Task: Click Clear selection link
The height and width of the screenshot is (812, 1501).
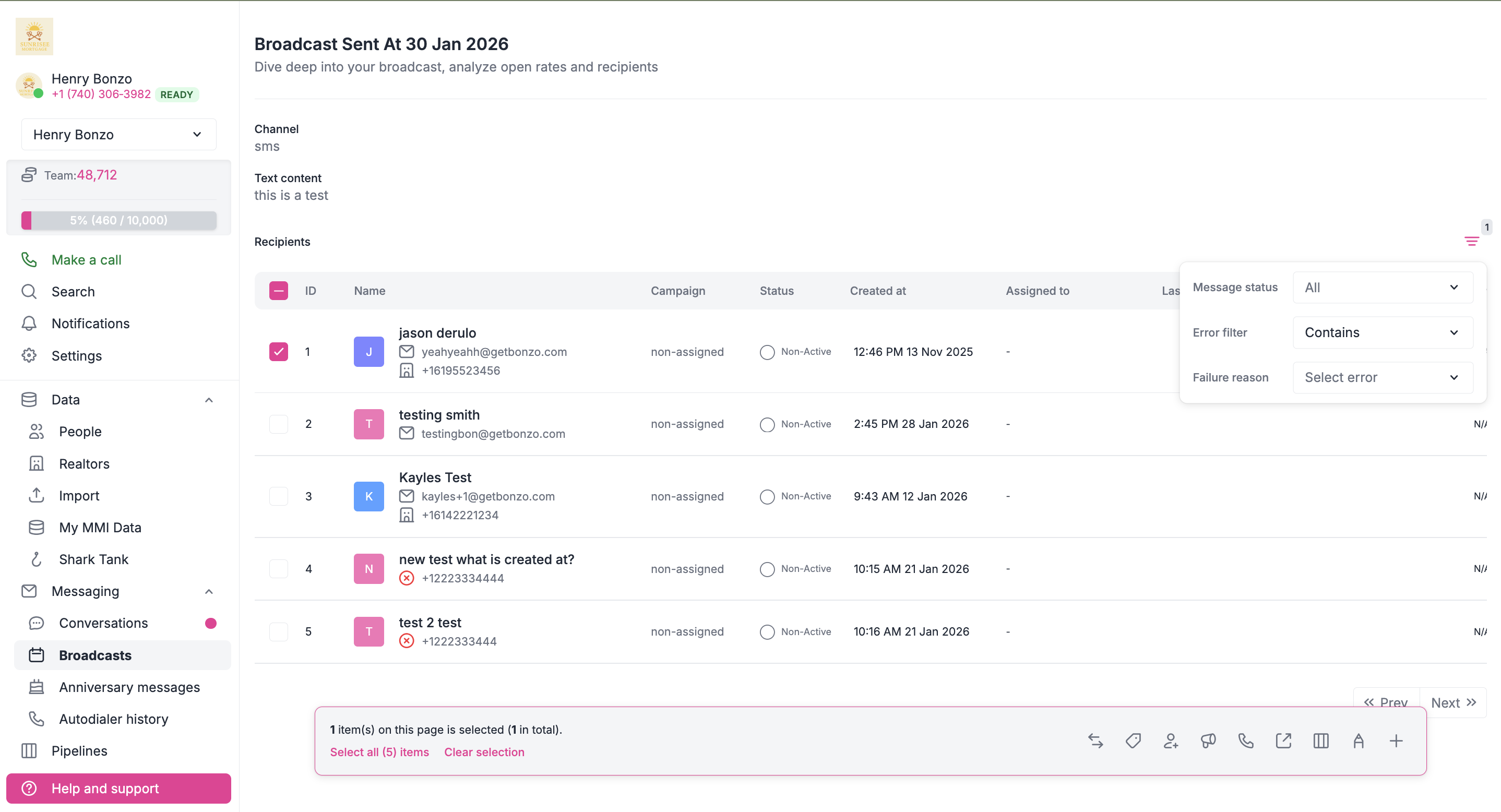Action: 484,752
